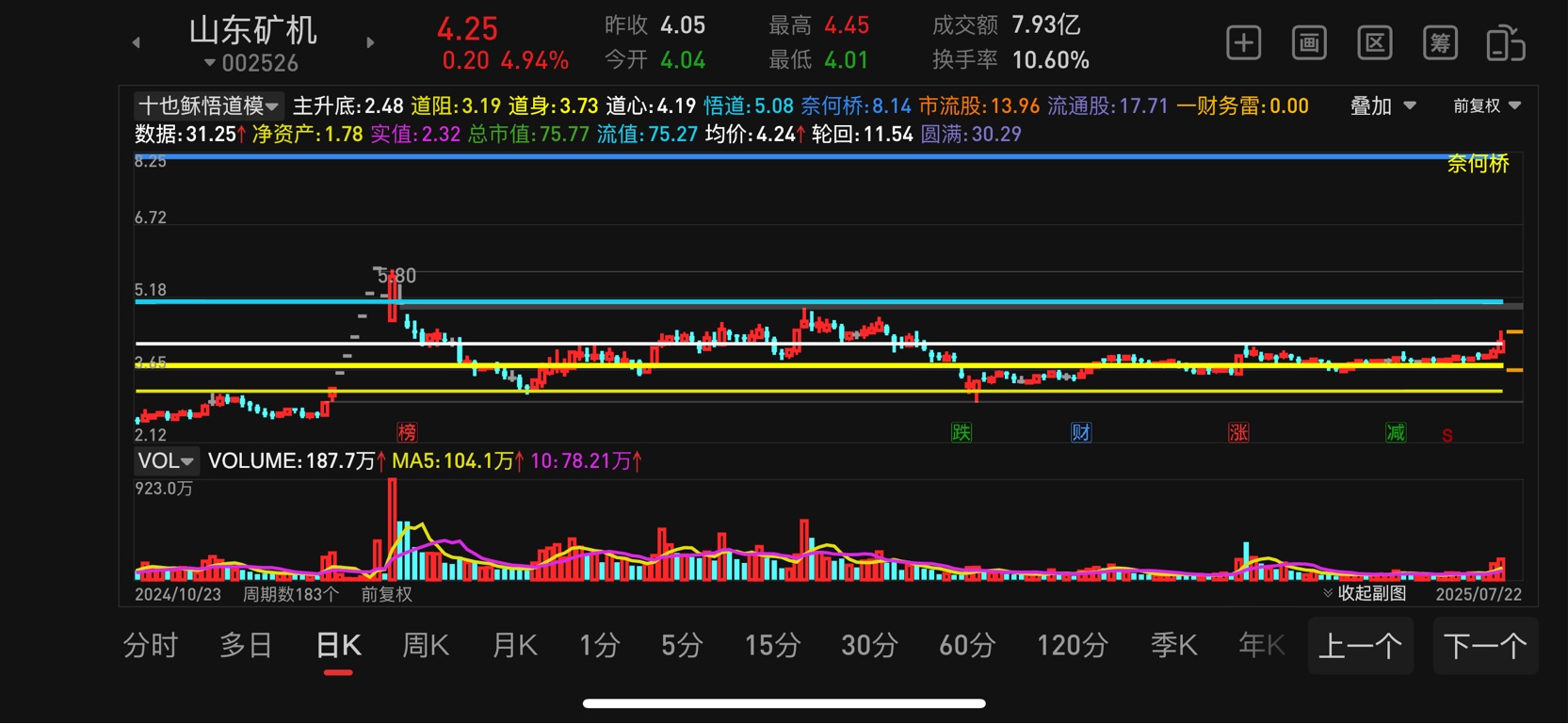Expand 十也稣悟道模 indicator dropdown
Screen dimensions: 1568x724
(x=208, y=105)
